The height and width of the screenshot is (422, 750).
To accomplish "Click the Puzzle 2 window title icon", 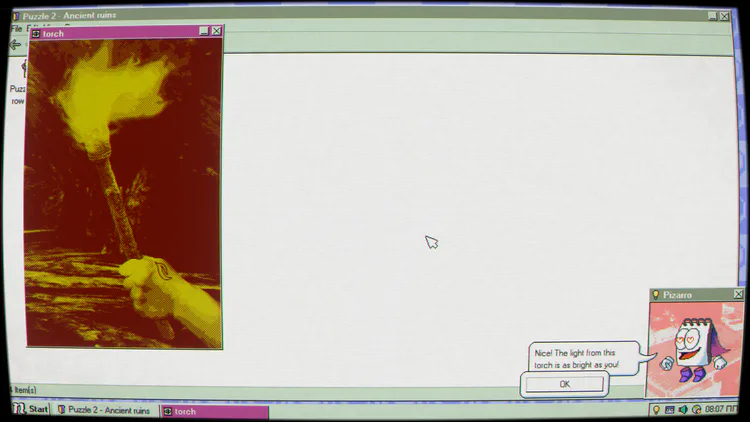I will pyautogui.click(x=16, y=16).
